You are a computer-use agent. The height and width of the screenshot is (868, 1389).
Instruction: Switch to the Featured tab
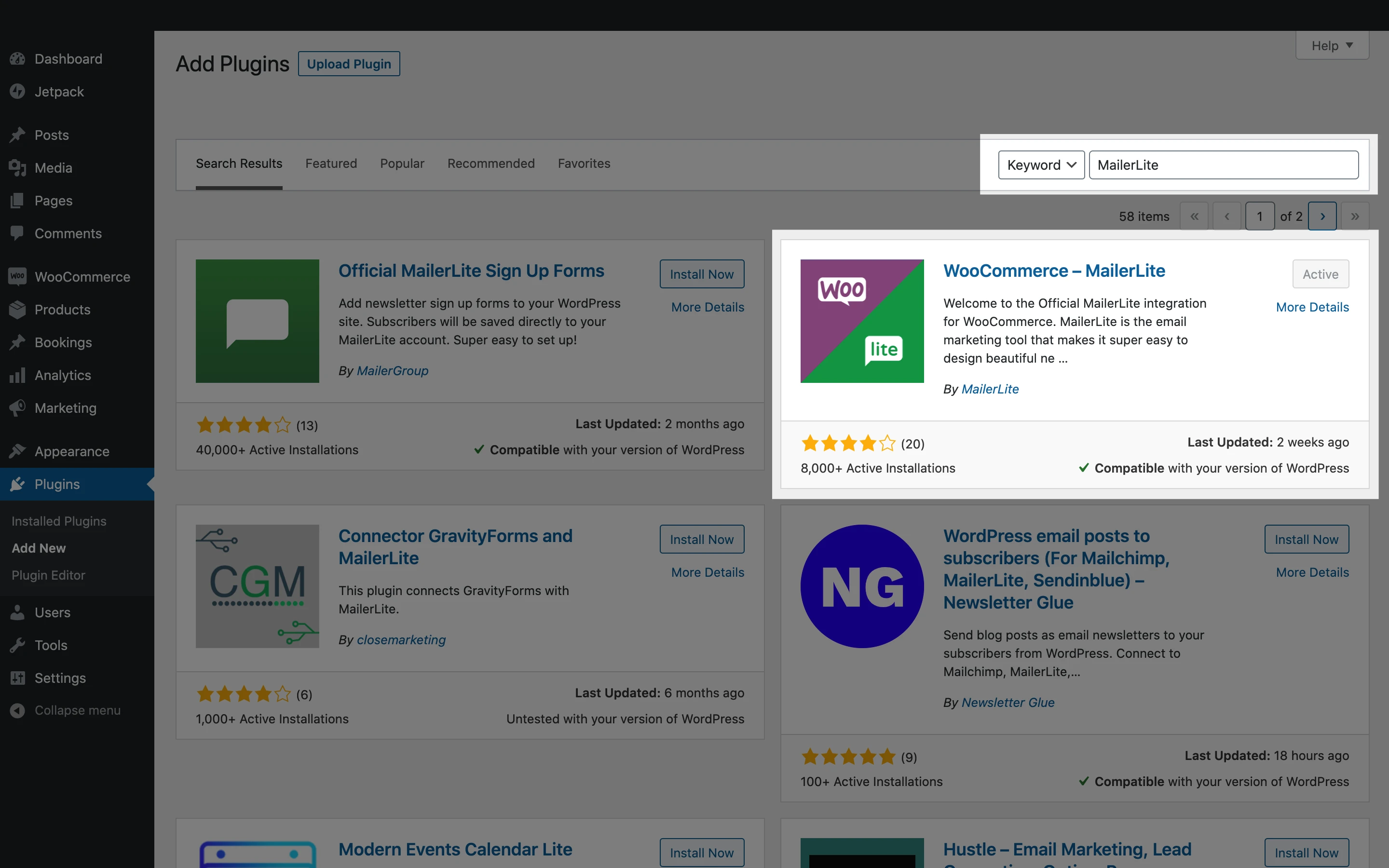tap(331, 163)
